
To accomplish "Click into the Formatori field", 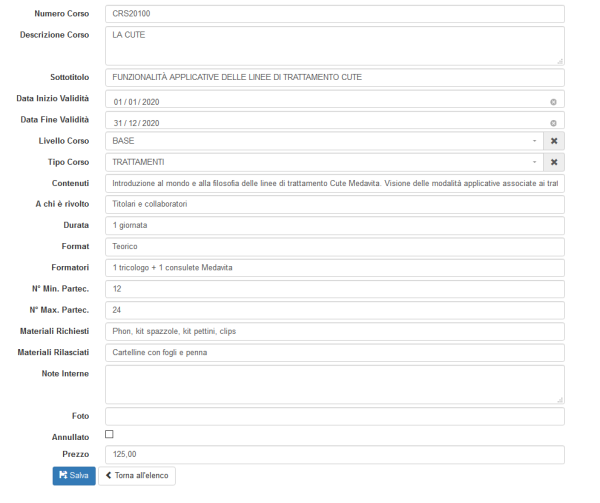I will tap(334, 267).
